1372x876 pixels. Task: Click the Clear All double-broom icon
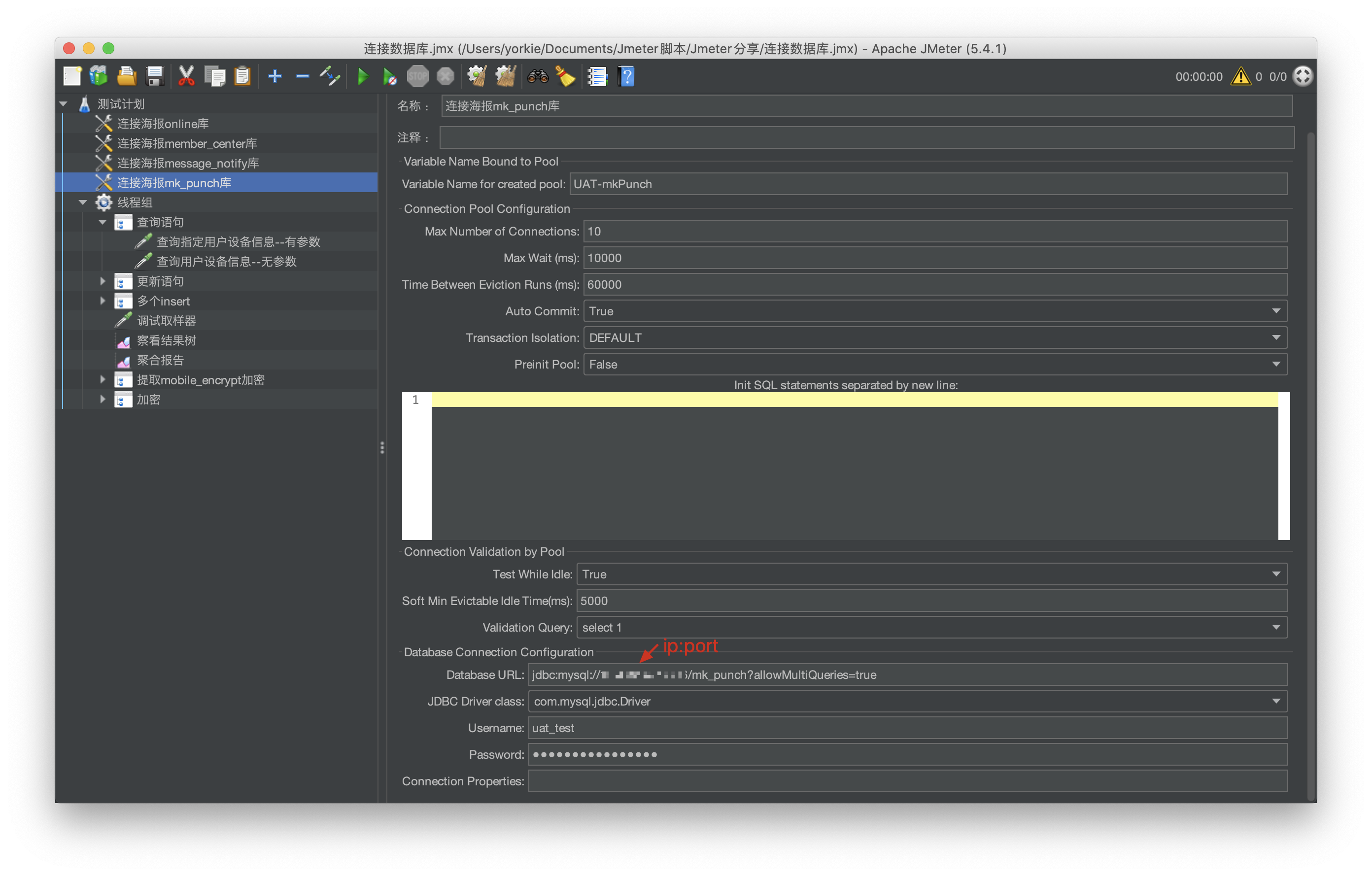(505, 76)
